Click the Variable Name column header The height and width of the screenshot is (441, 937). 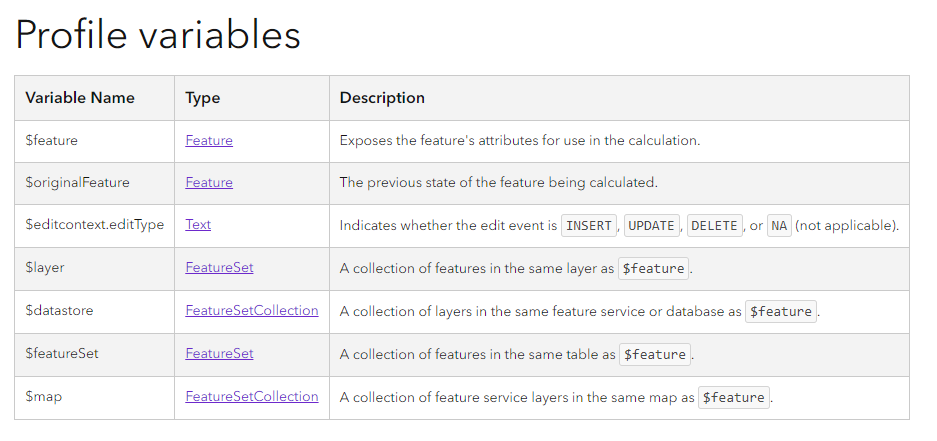click(80, 98)
